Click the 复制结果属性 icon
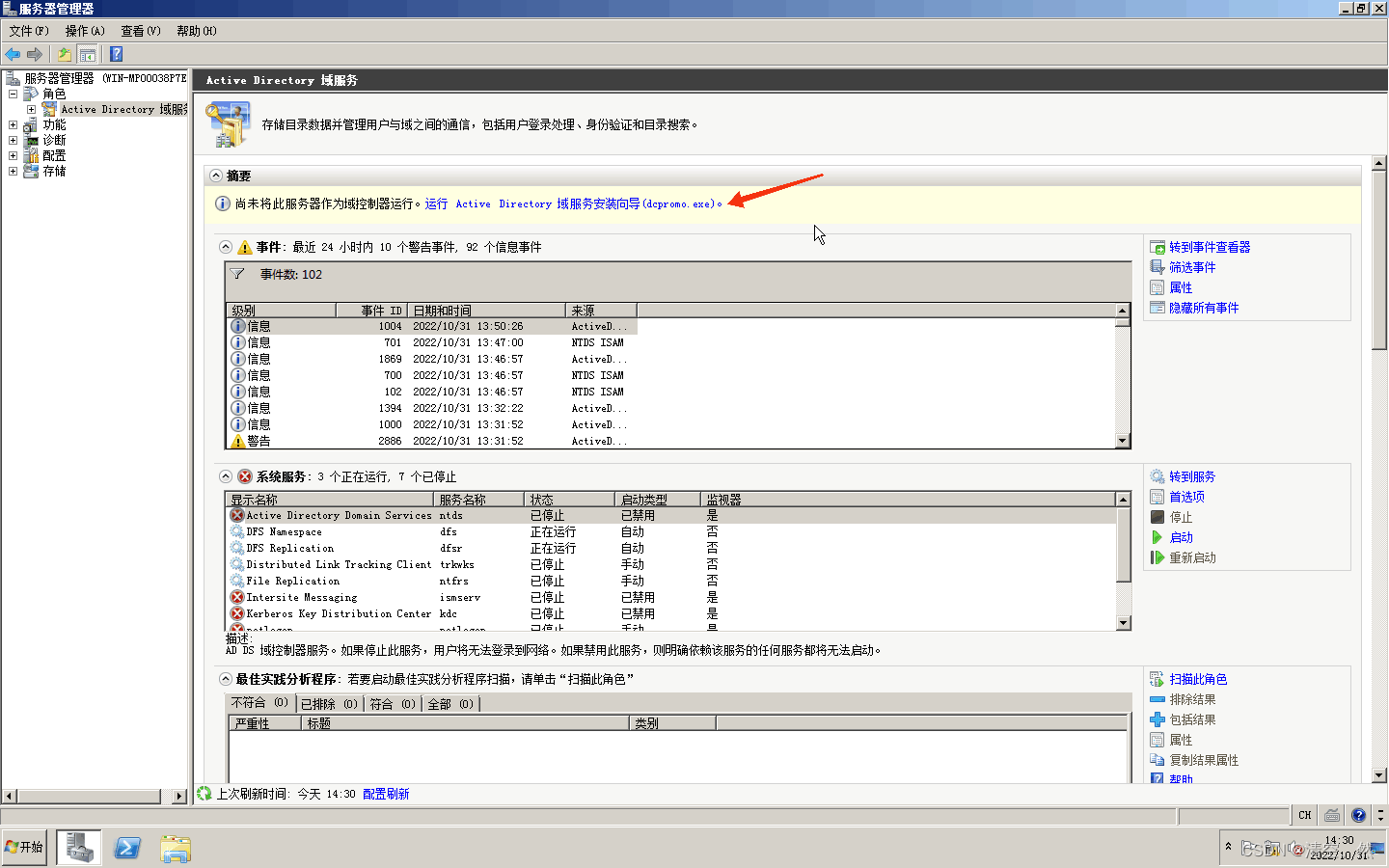 coord(1157,760)
